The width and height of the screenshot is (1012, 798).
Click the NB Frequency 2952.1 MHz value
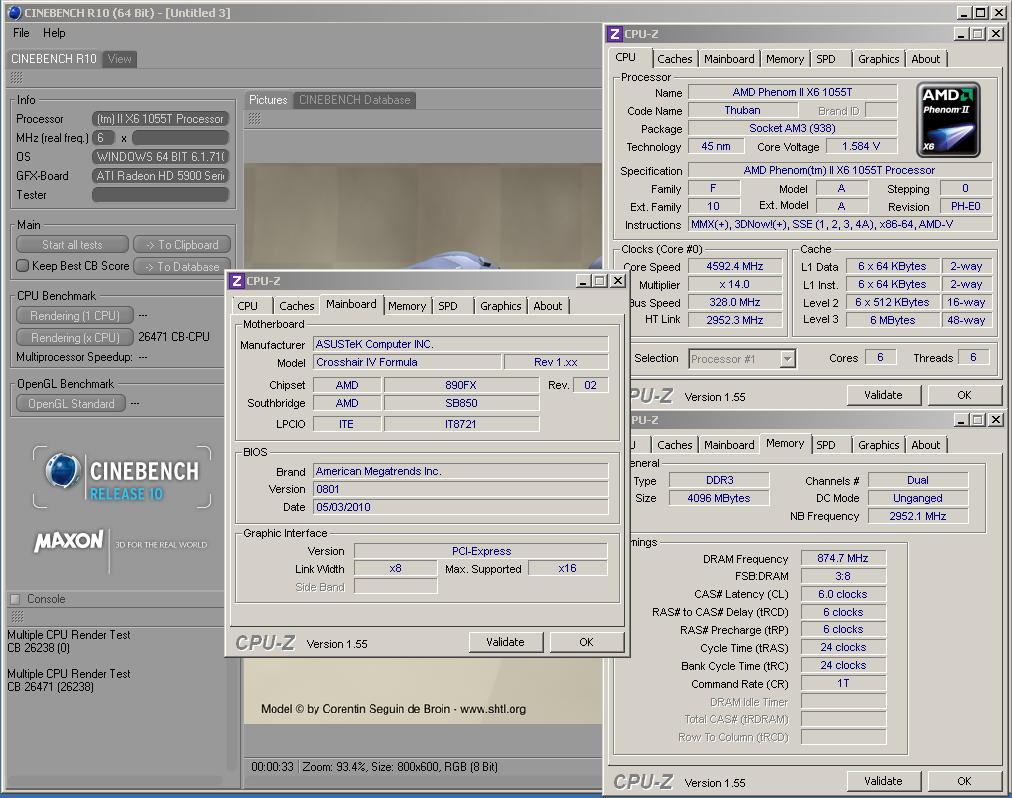click(x=918, y=516)
